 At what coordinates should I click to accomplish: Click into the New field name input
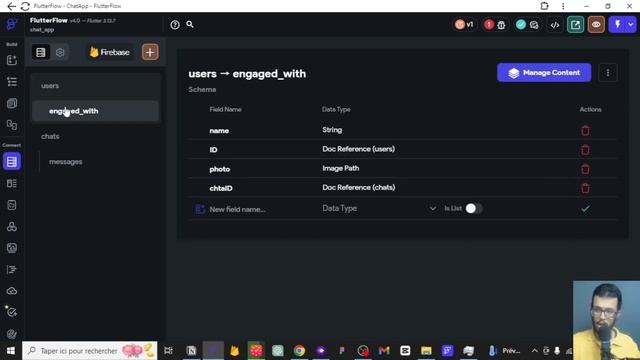(261, 209)
